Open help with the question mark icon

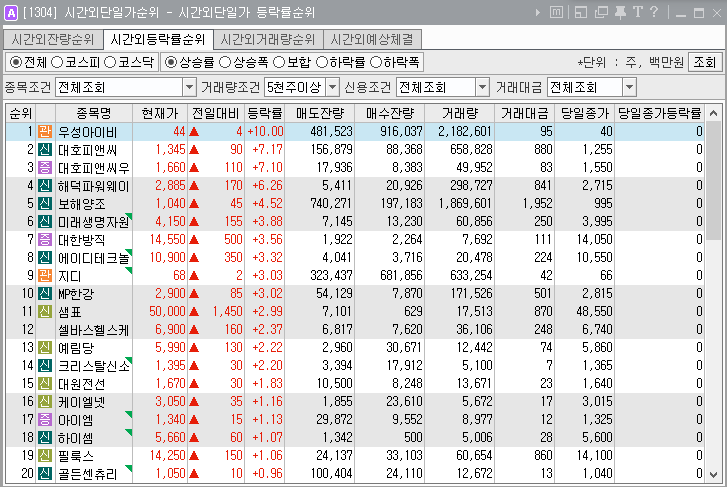point(654,12)
